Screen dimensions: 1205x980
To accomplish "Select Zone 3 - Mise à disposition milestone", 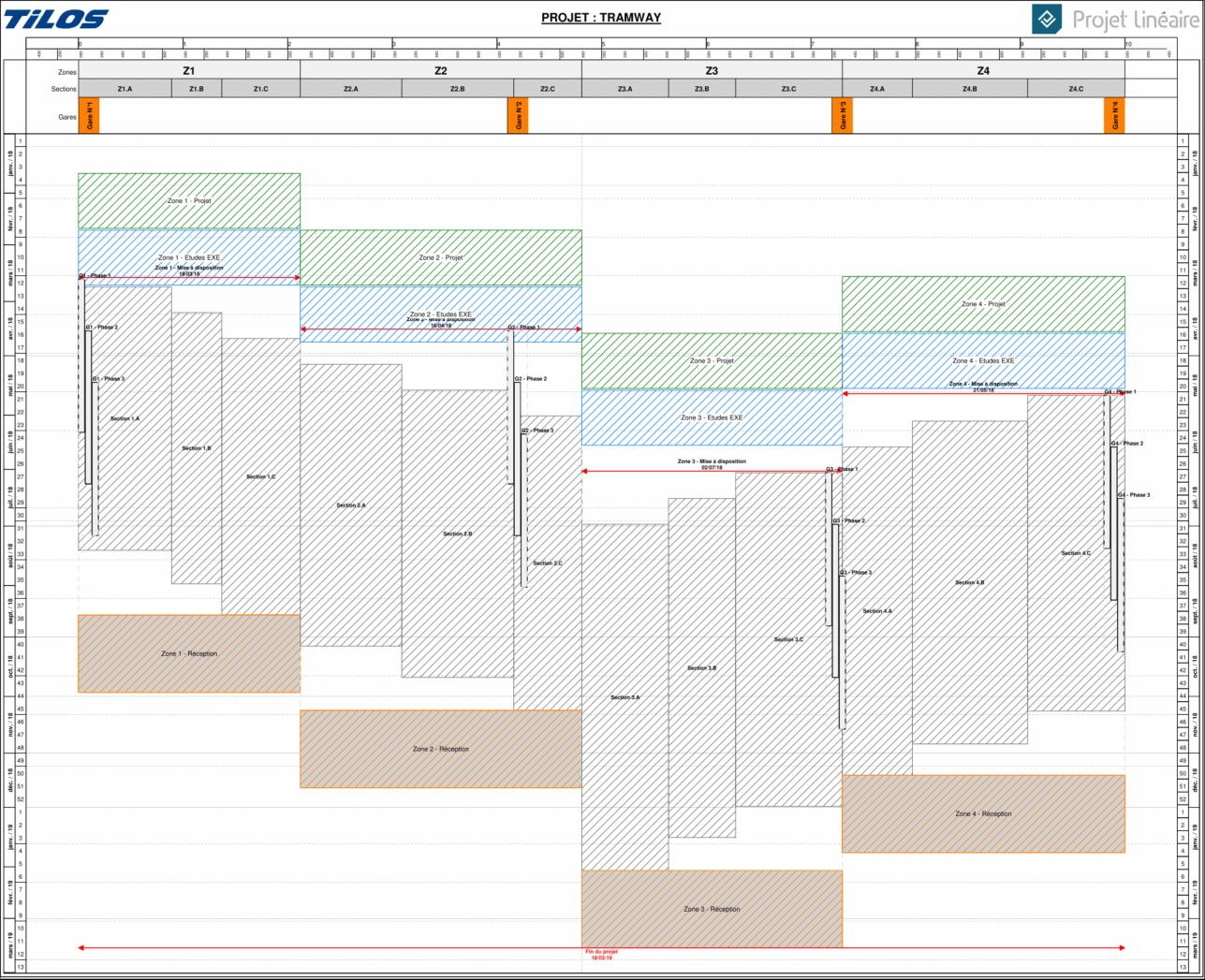I will (712, 464).
